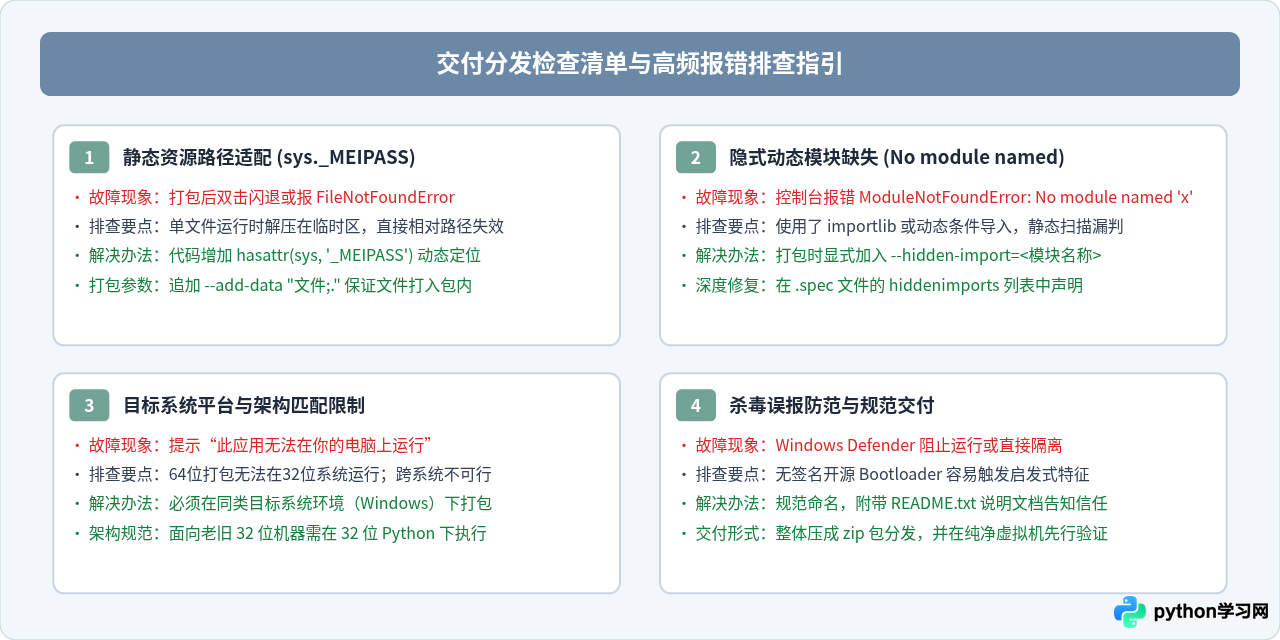Click line 无签名开源 Bootloader 容易触发启发式特征
Screen dimensions: 1280x640
884,474
